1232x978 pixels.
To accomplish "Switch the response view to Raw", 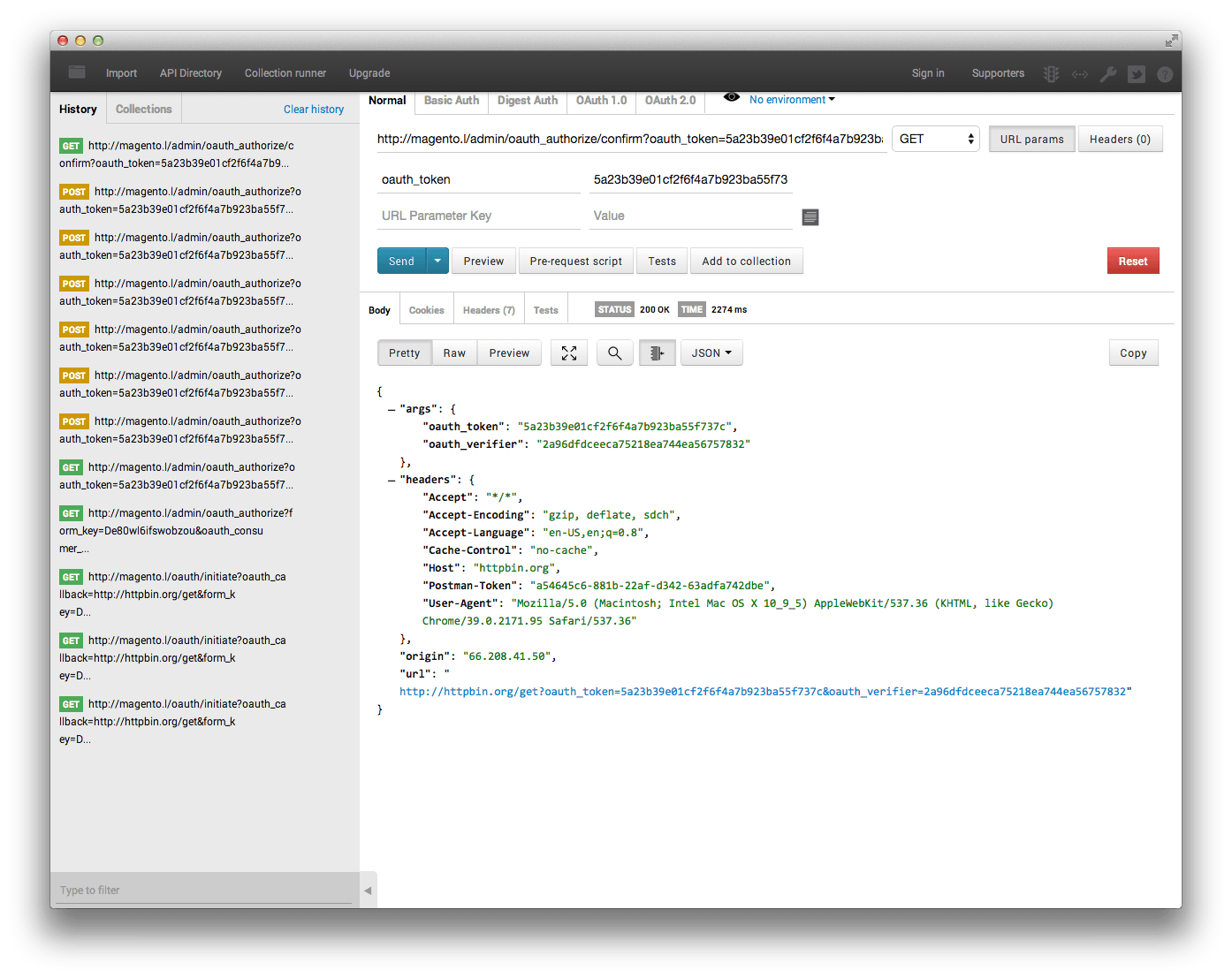I will click(x=453, y=353).
